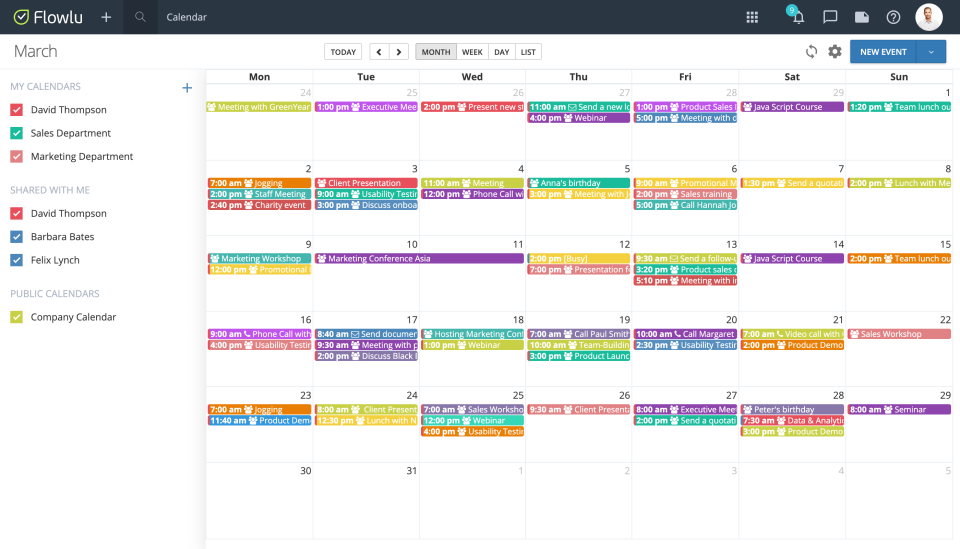Open 7:00 am Jogging event on 2nd
Screen dimensions: 960x549
(260, 182)
